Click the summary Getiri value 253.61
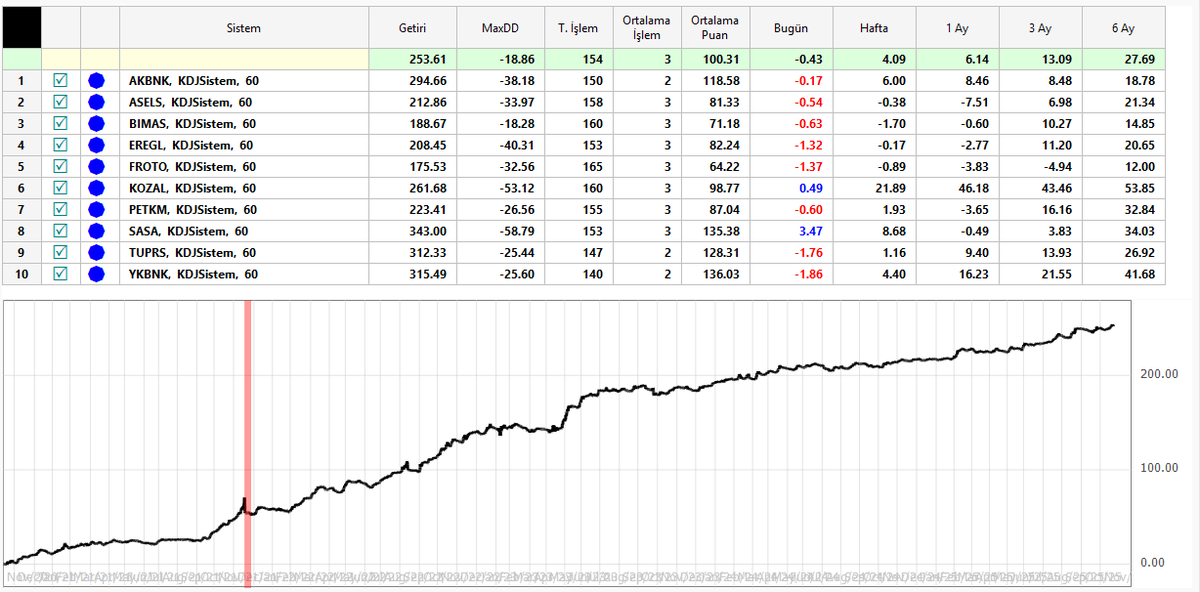 427,59
